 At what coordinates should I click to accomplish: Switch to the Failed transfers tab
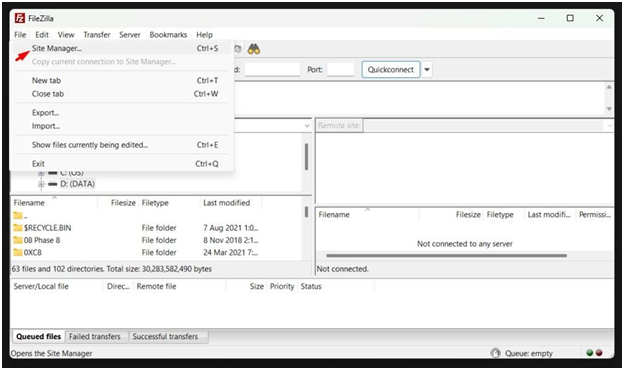pyautogui.click(x=95, y=337)
